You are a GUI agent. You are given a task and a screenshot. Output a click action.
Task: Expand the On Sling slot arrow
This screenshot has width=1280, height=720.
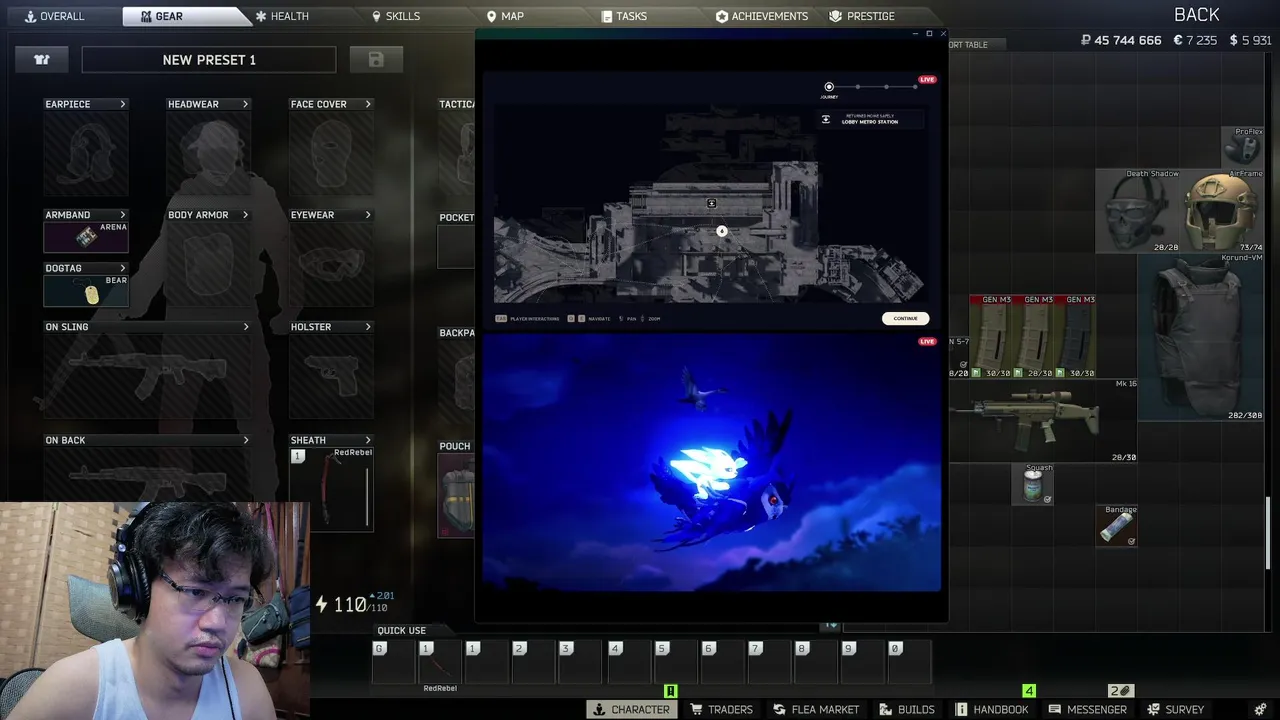(x=245, y=327)
